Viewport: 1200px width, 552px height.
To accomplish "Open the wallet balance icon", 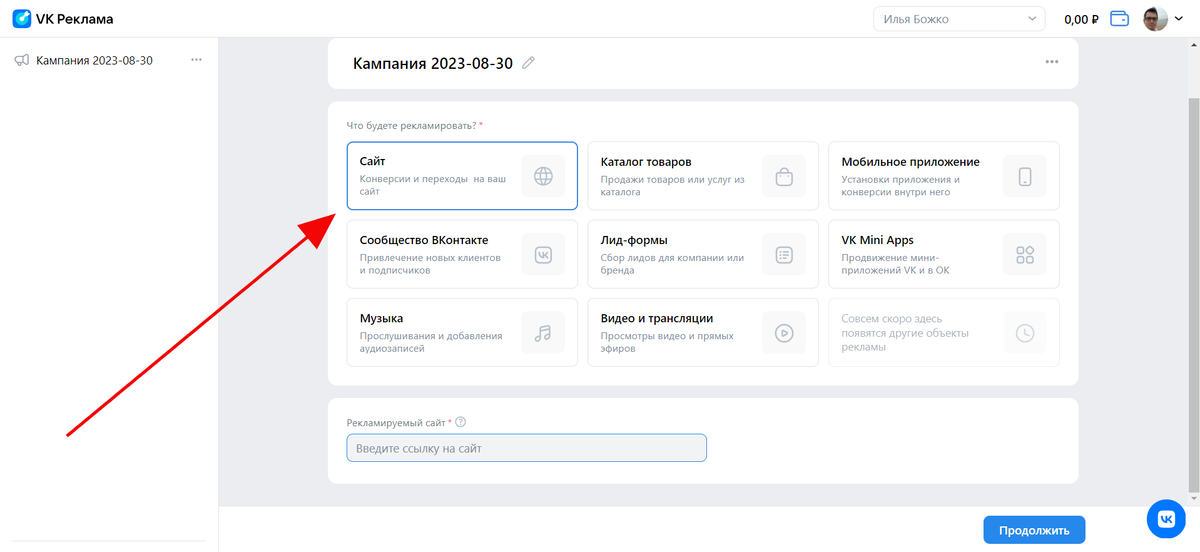I will [1120, 18].
